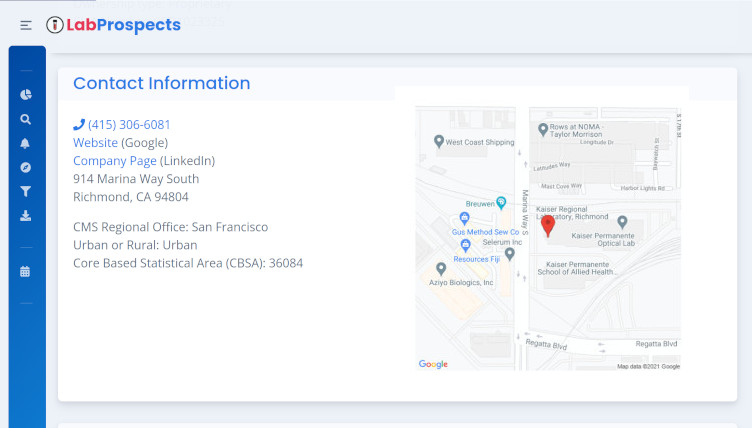
Task: Click the Resources Fiji shop marker
Action: point(465,246)
